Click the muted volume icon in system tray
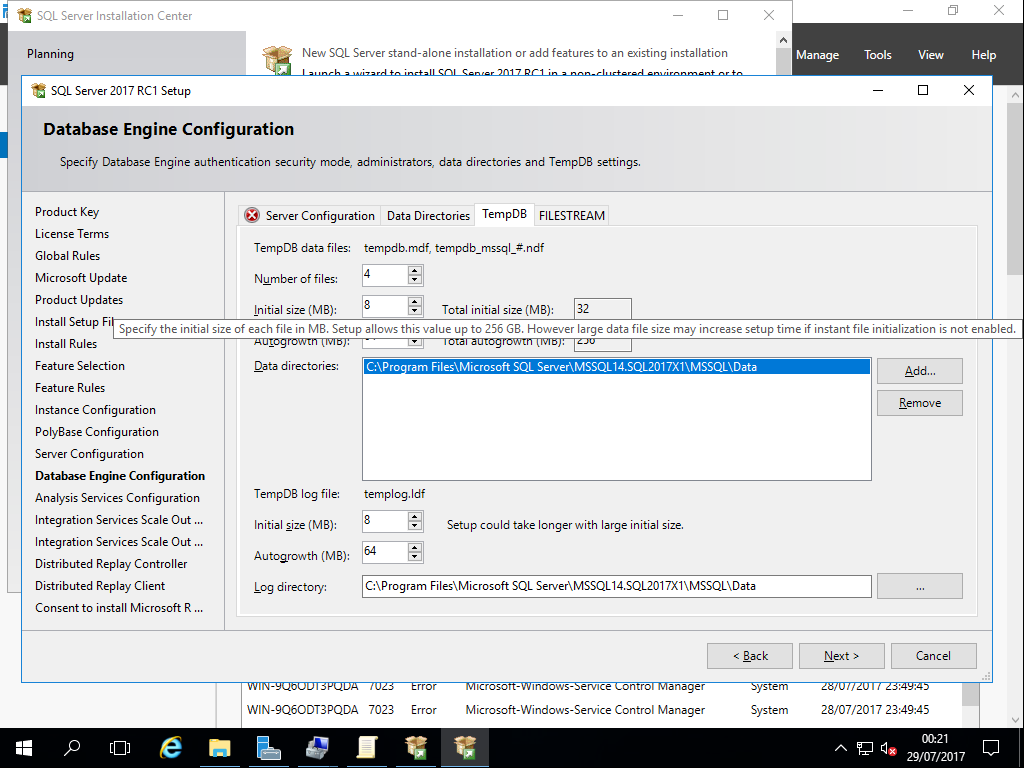This screenshot has height=768, width=1024. [887, 748]
